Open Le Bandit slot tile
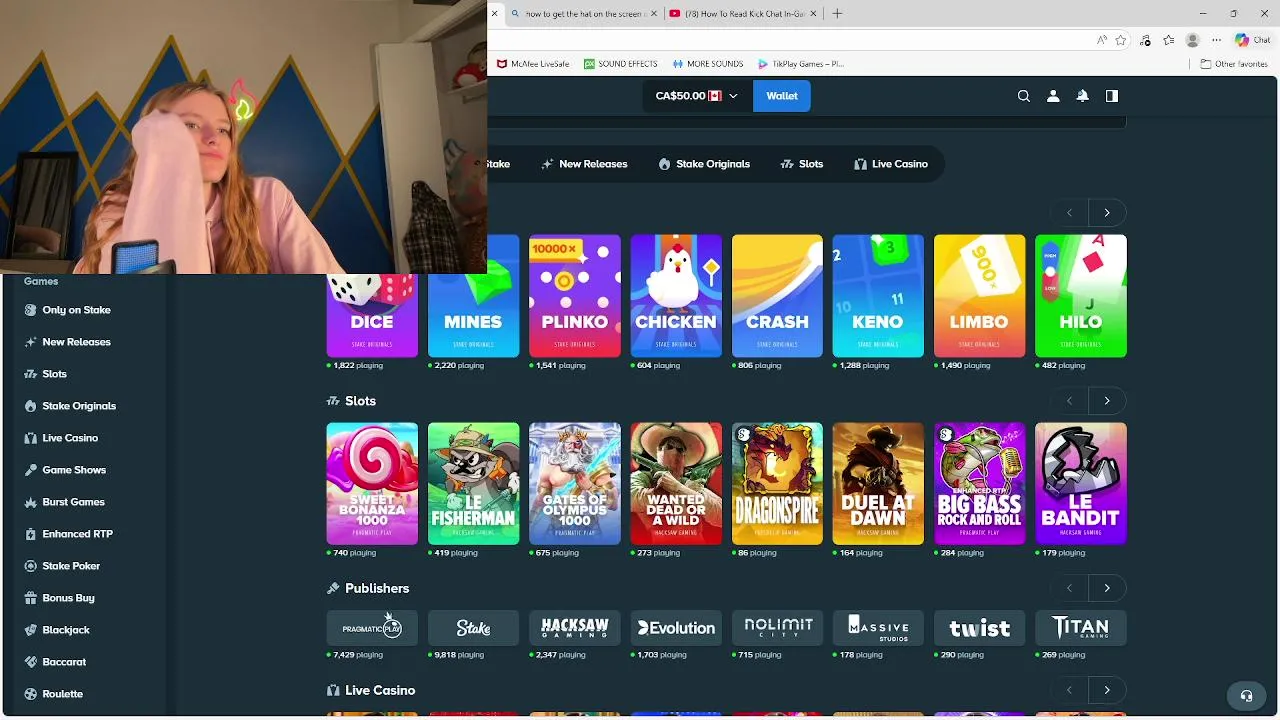 [1081, 484]
